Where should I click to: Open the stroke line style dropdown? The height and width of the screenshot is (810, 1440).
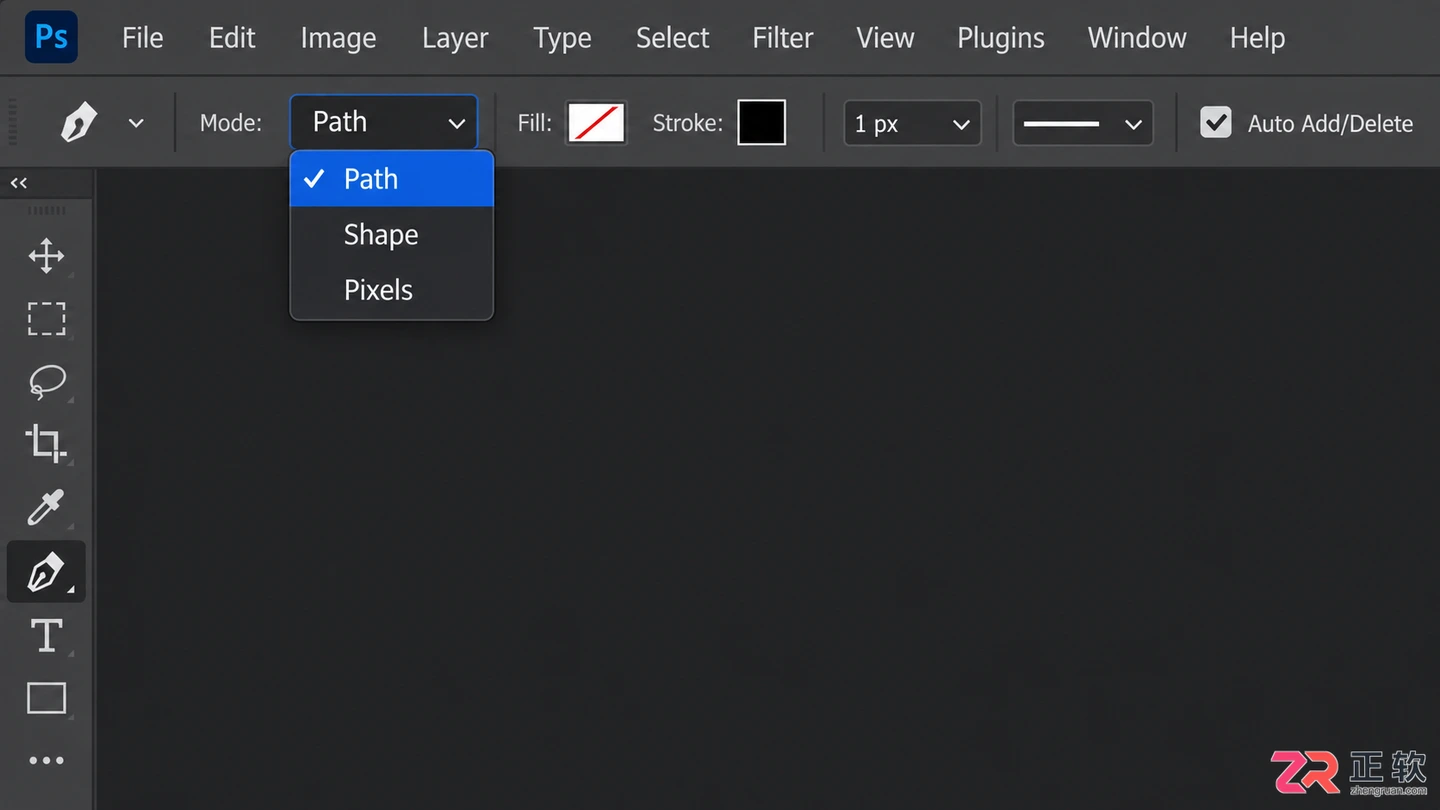pos(1083,124)
